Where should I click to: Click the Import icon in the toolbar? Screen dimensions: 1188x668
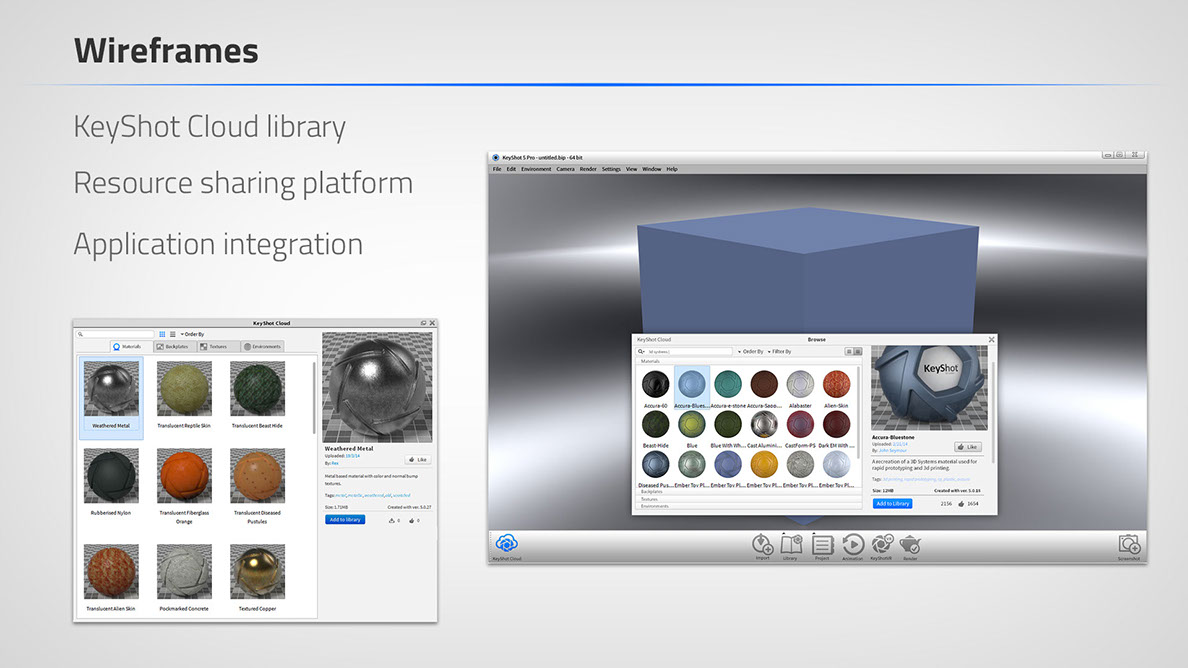click(762, 544)
